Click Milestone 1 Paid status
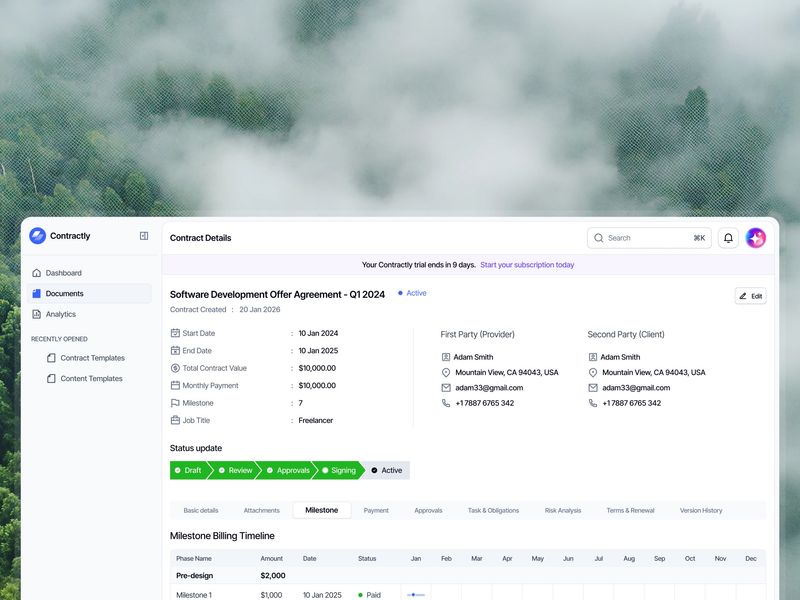 pos(369,595)
